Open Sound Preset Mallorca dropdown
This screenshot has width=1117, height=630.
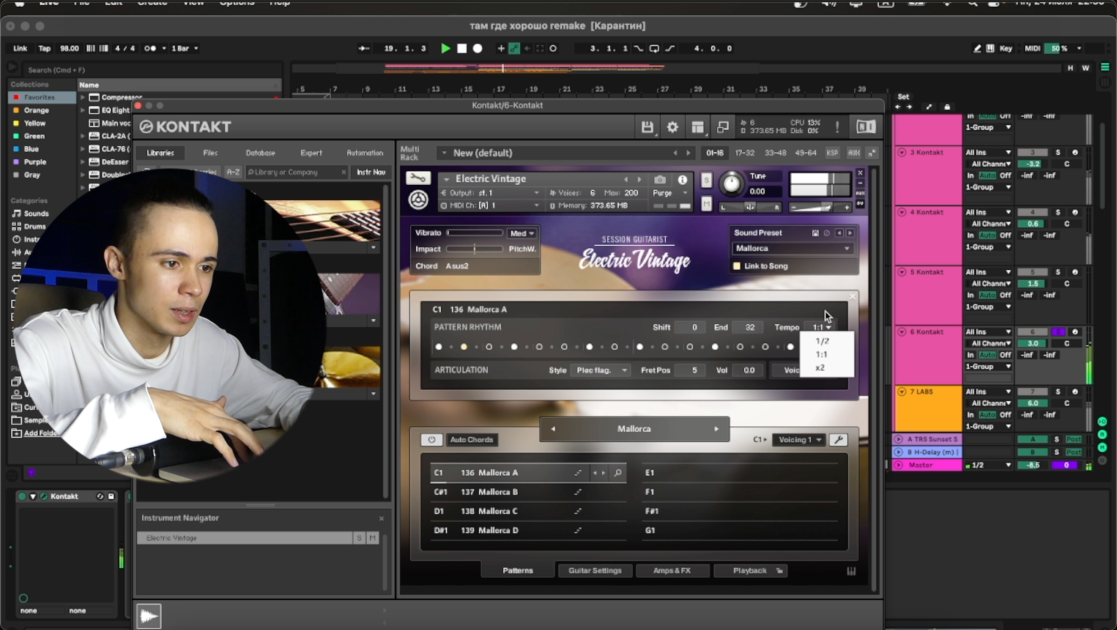click(792, 249)
